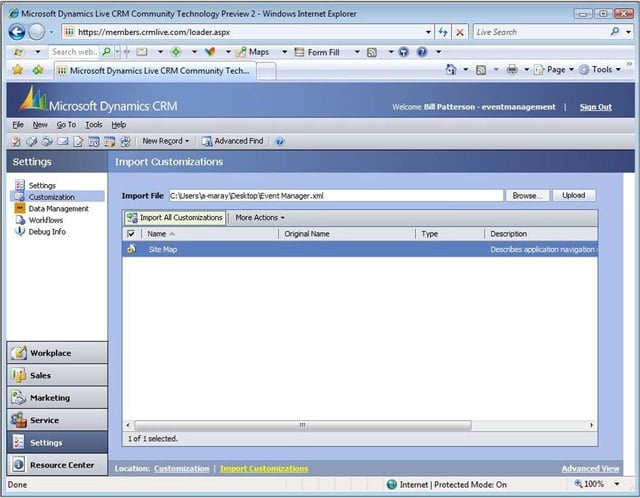Screen dimensions: 640x498
Task: Click the Settings area button in the bottom navigation
Action: tap(57, 442)
